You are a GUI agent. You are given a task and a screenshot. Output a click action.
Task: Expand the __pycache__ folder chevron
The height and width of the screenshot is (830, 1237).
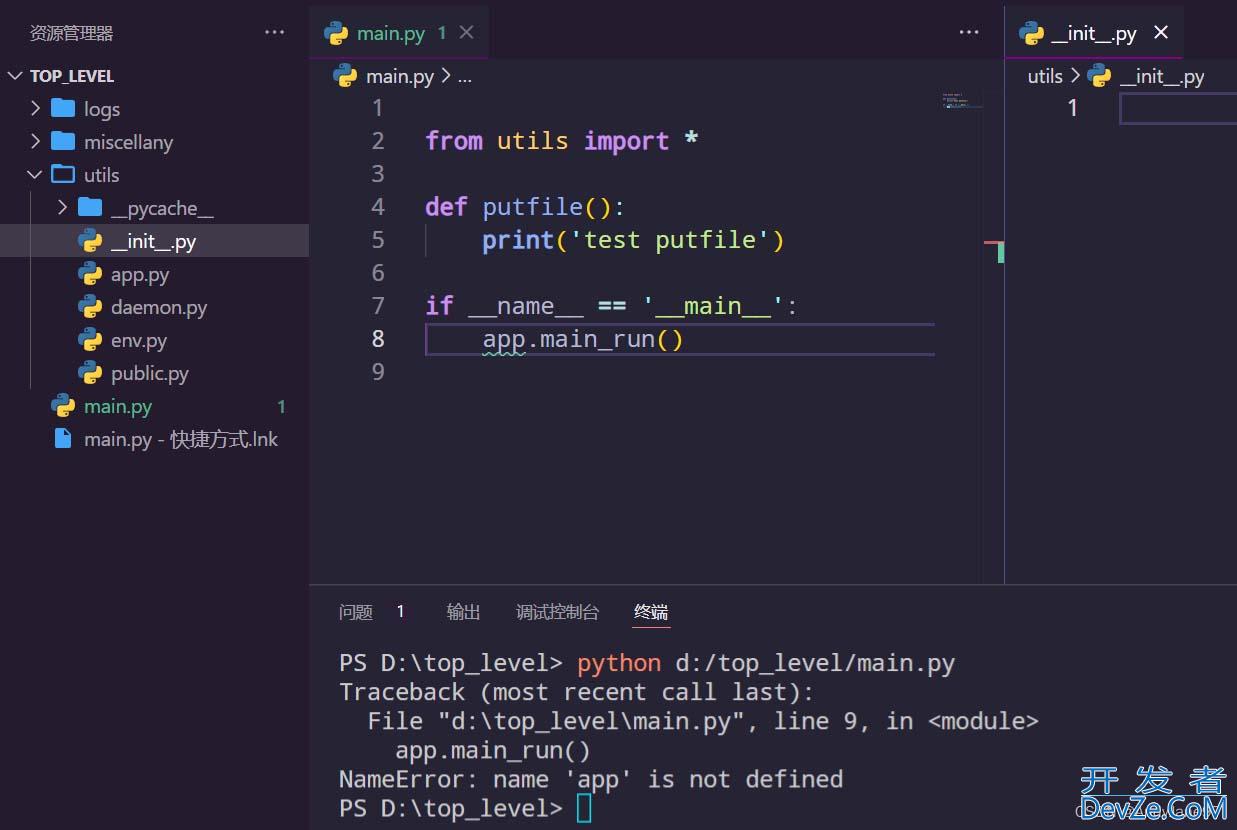click(x=62, y=207)
